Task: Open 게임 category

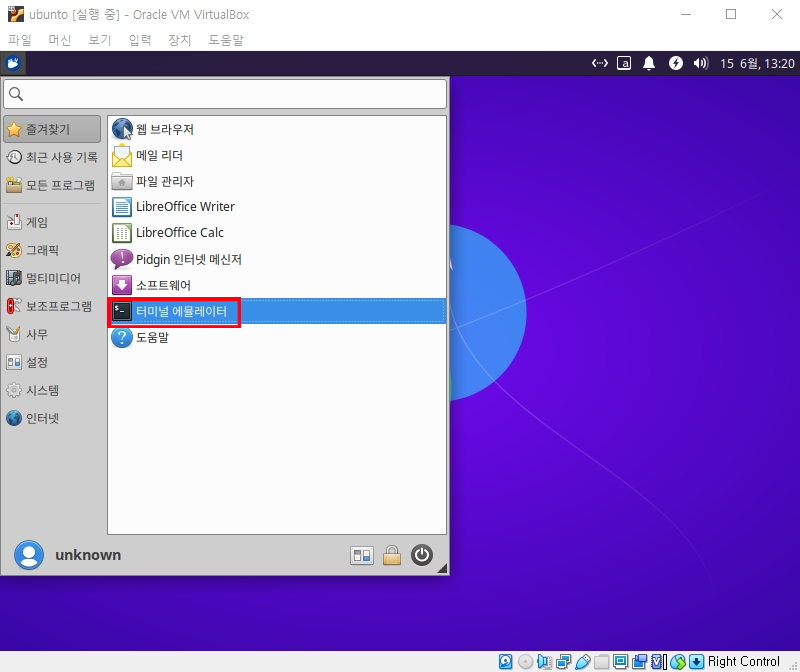Action: [52, 222]
